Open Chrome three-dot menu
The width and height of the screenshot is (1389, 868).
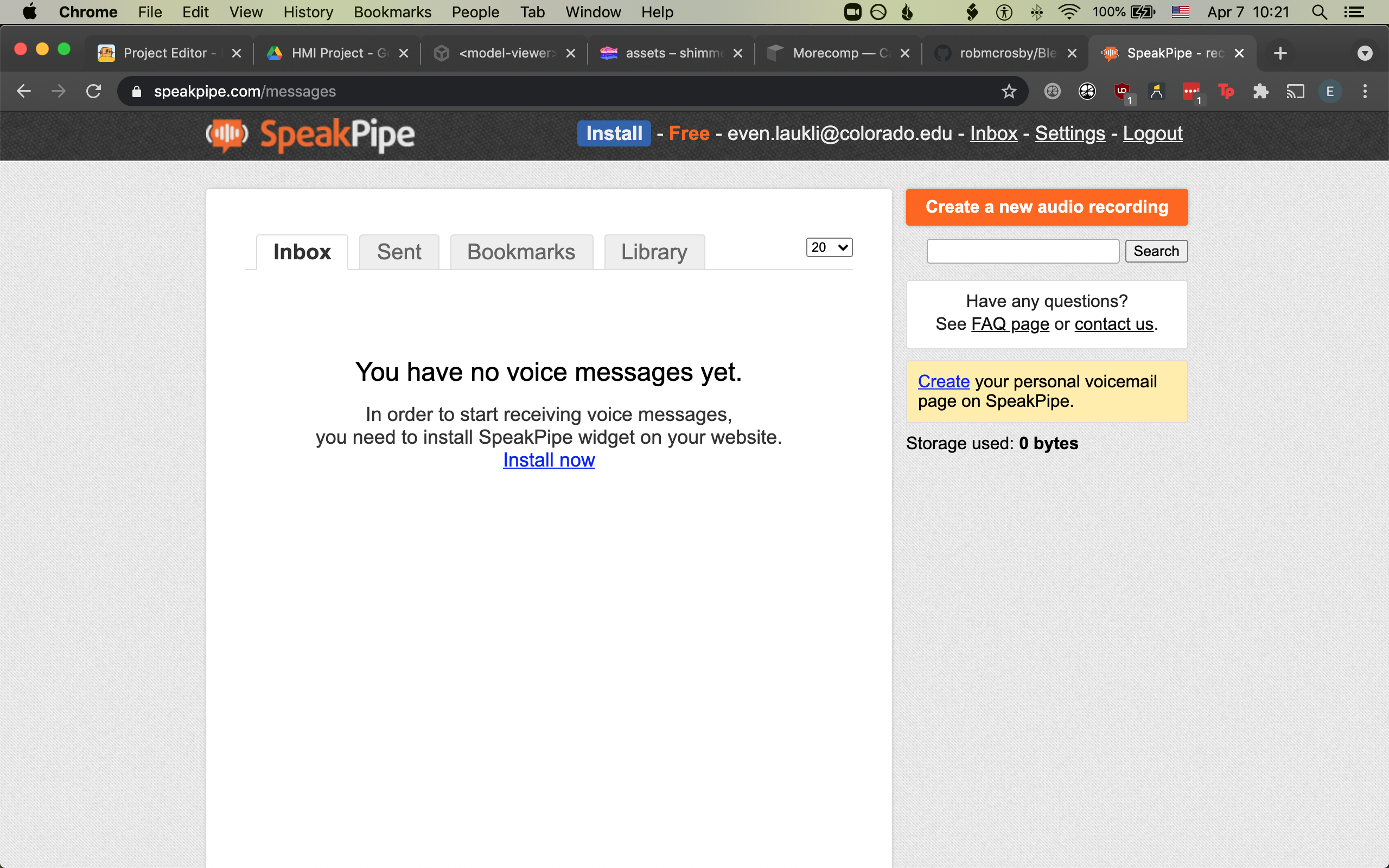click(1365, 91)
